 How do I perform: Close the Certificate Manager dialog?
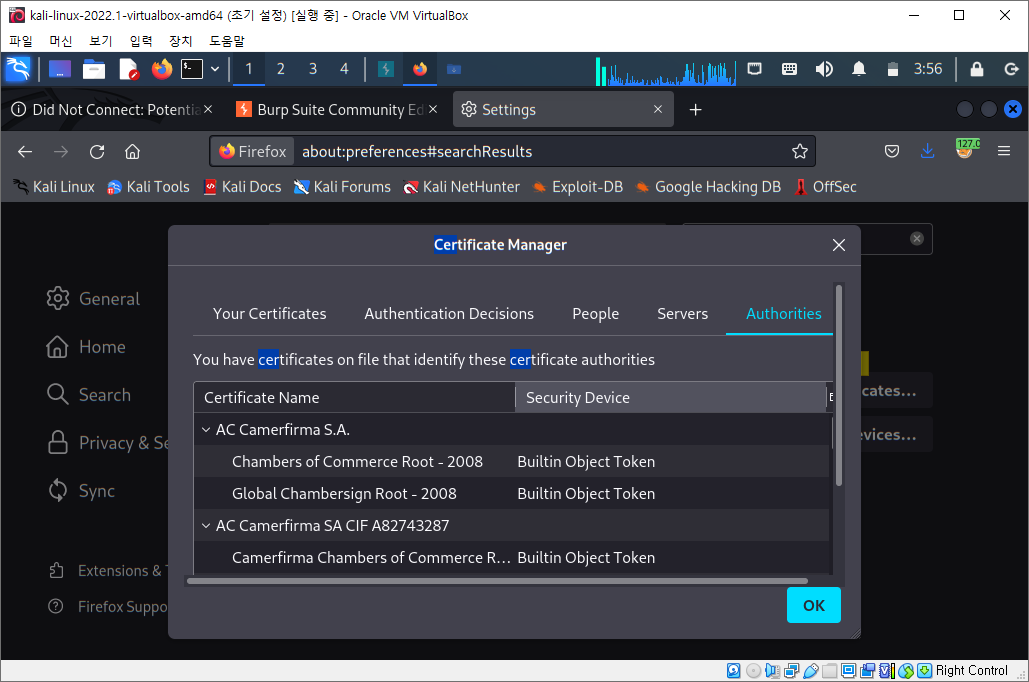[x=838, y=245]
